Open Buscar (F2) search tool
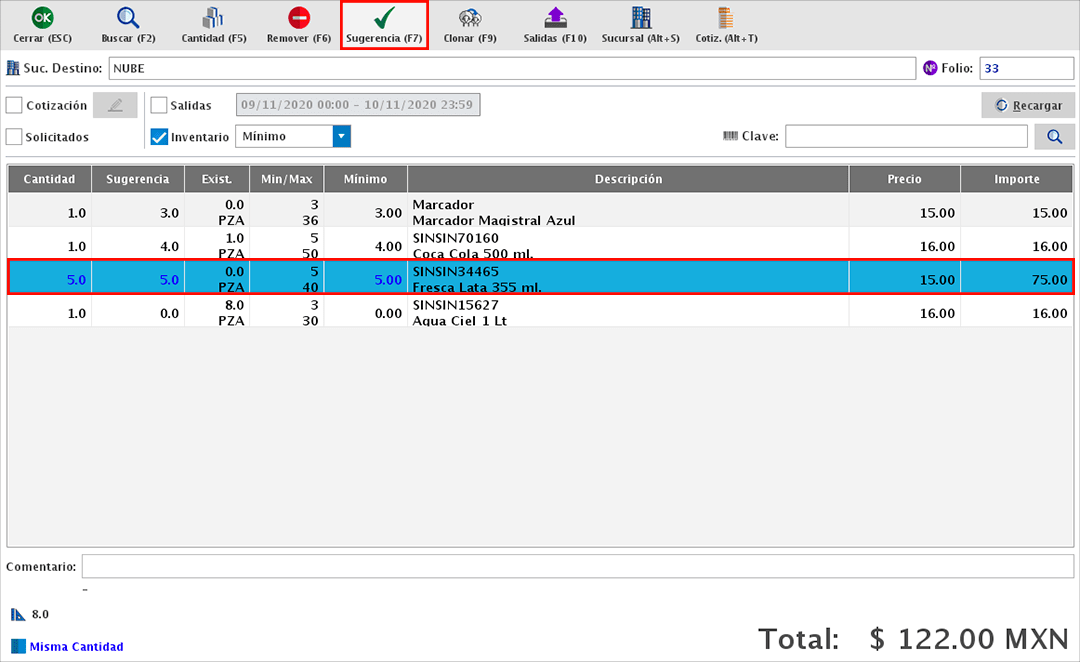Screen dimensions: 1080x662 pos(127,25)
